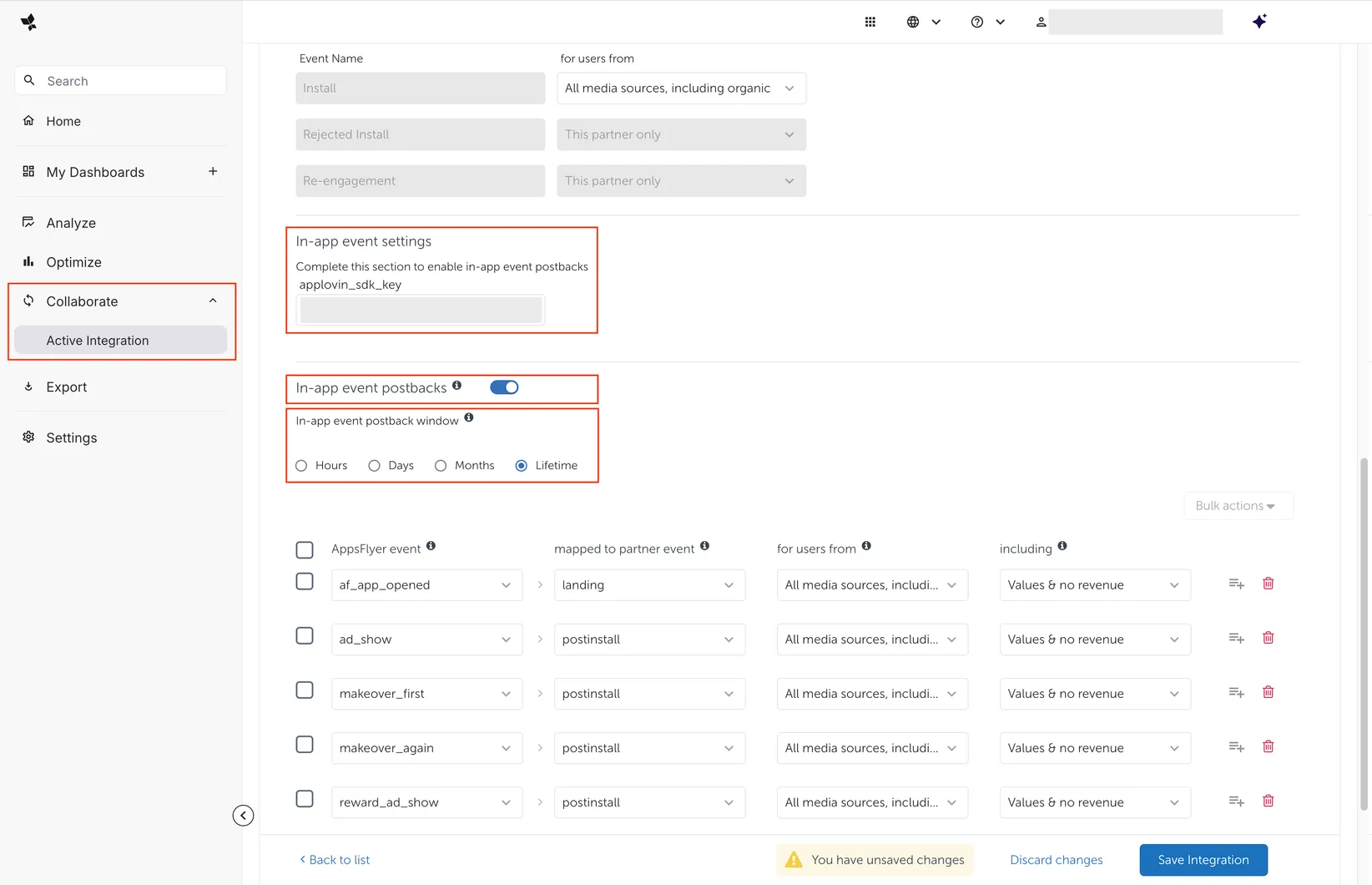Disable the In-app event postbacks toggle
This screenshot has height=885, width=1372.
[504, 387]
